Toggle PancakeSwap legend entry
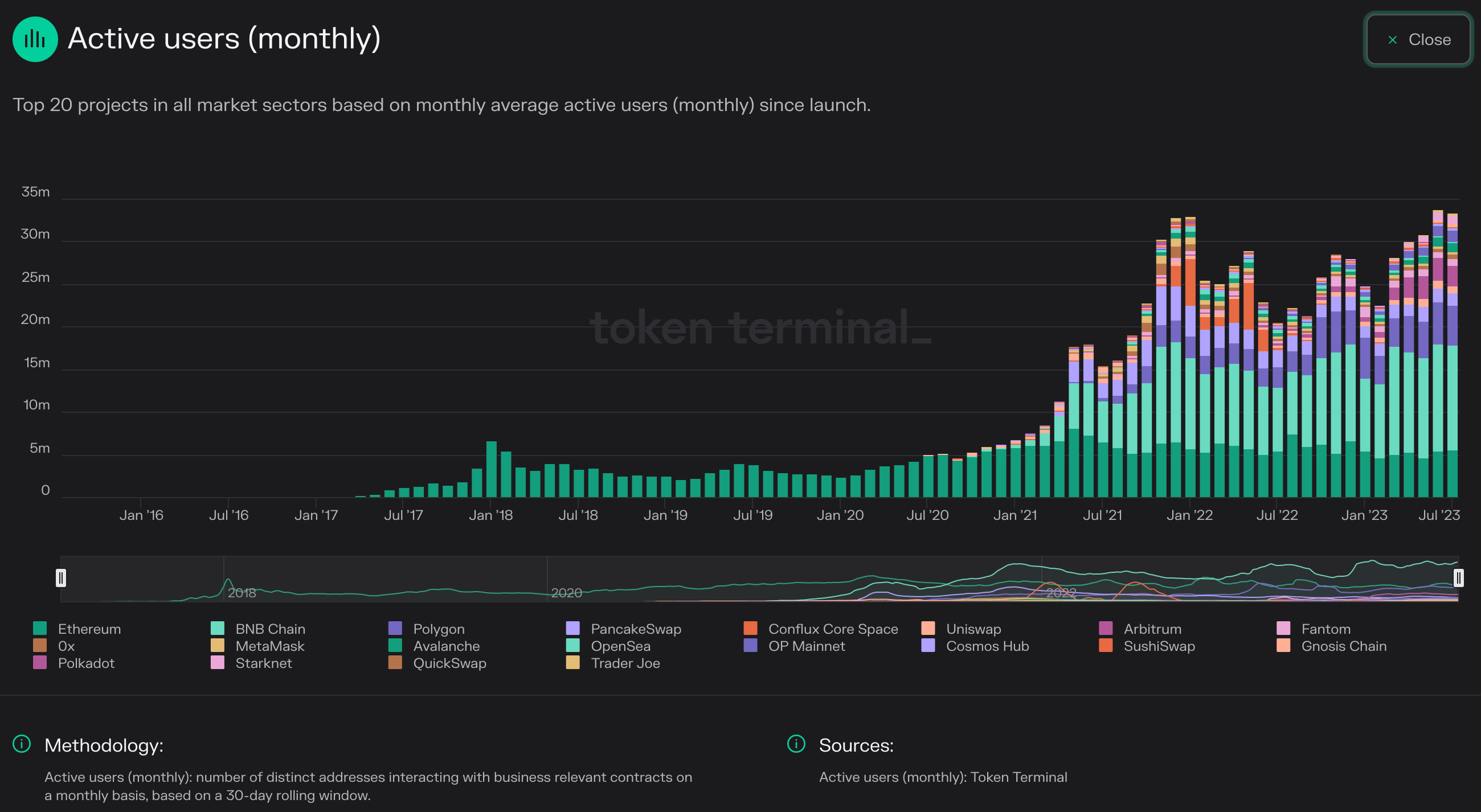This screenshot has height=812, width=1481. click(x=635, y=629)
